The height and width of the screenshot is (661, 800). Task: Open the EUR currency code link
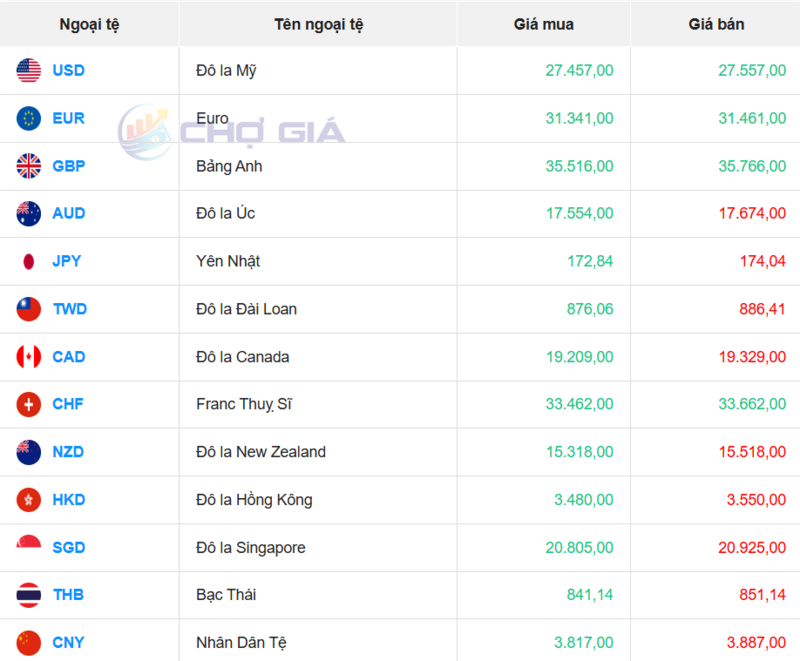68,118
